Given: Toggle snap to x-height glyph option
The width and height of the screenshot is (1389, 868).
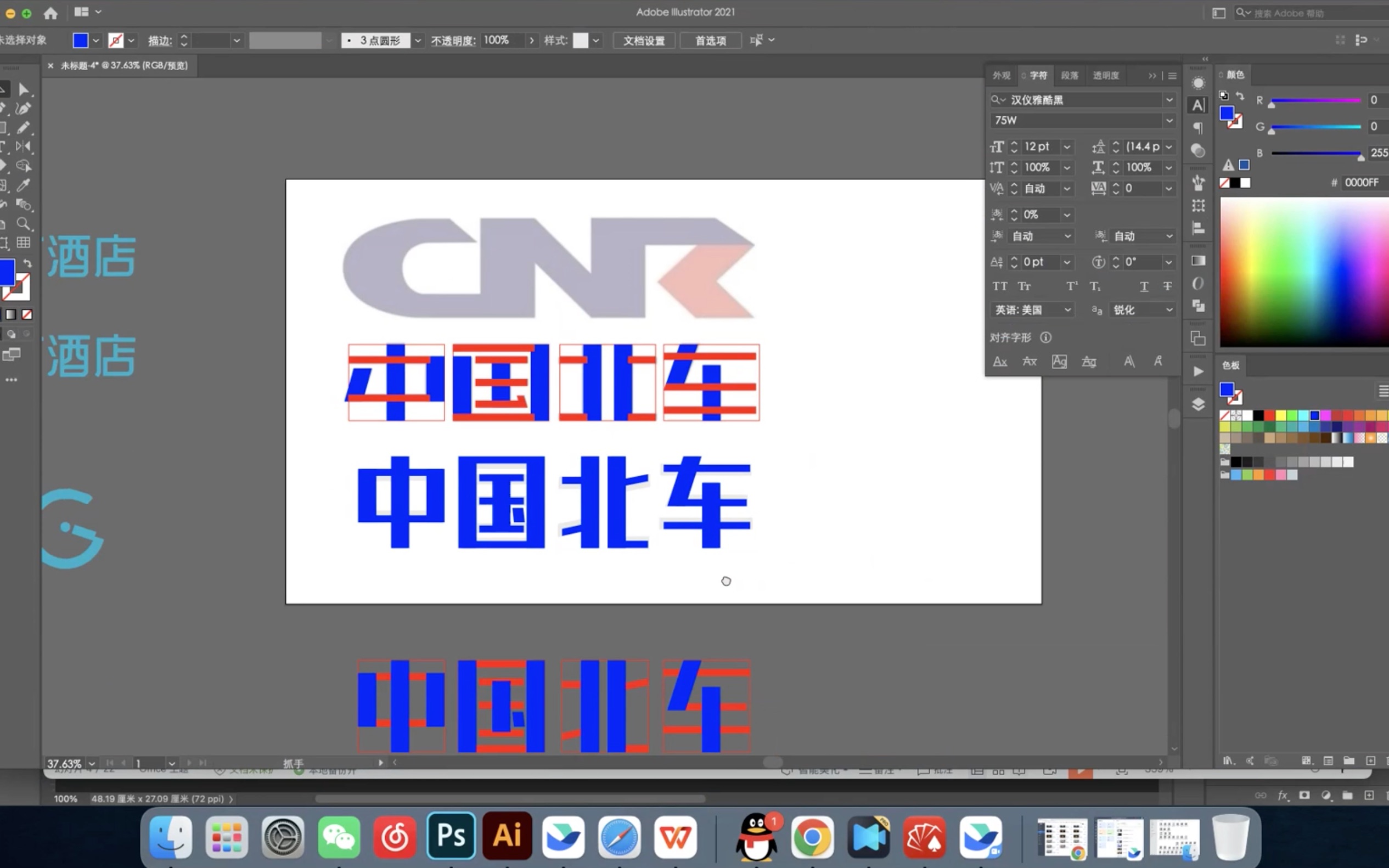Looking at the screenshot, I should 1030,361.
